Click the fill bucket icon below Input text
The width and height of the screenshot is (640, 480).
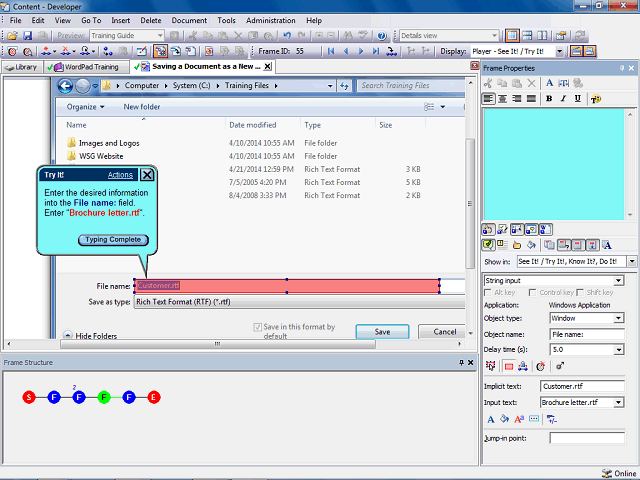(x=504, y=419)
